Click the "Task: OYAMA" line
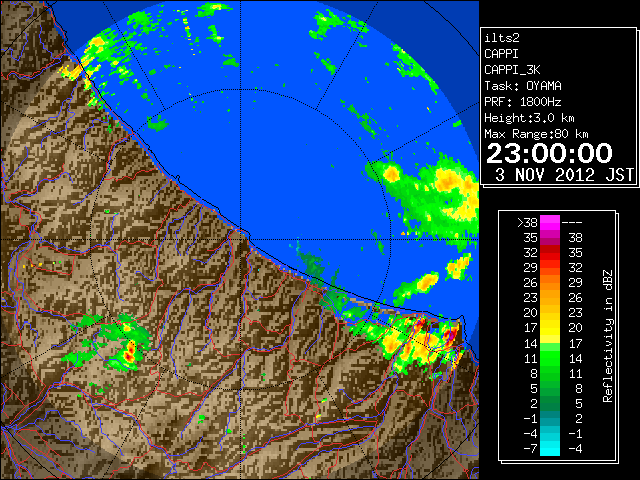The image size is (640, 480). click(x=522, y=86)
